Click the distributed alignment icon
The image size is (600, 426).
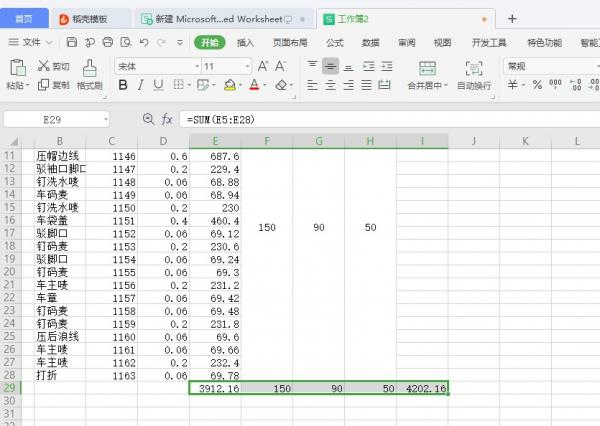[384, 85]
